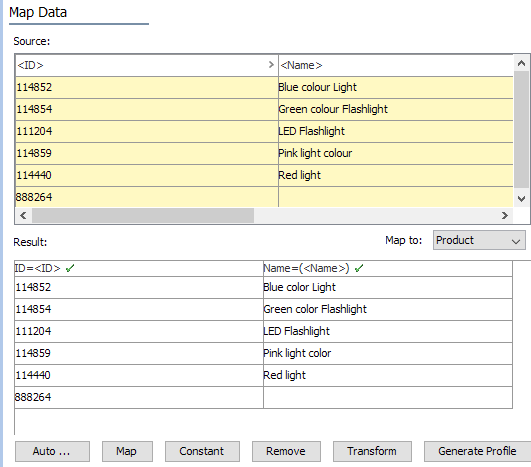Click the horizontal scroll-left arrow
The height and width of the screenshot is (467, 531).
click(x=23, y=215)
